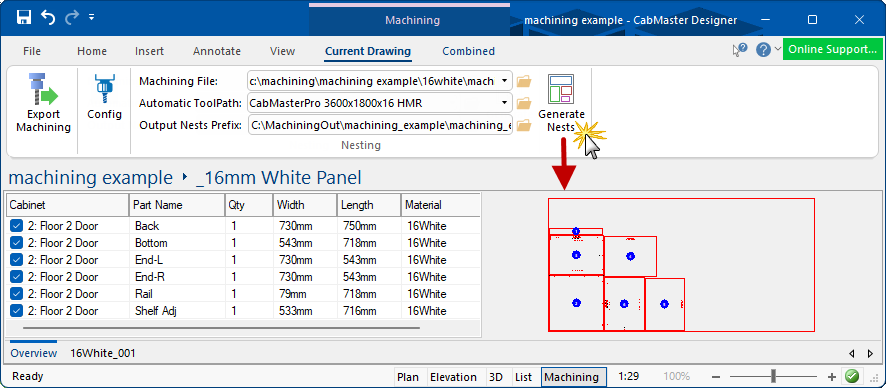Sort by the Material column header
886x388 pixels.
point(441,205)
